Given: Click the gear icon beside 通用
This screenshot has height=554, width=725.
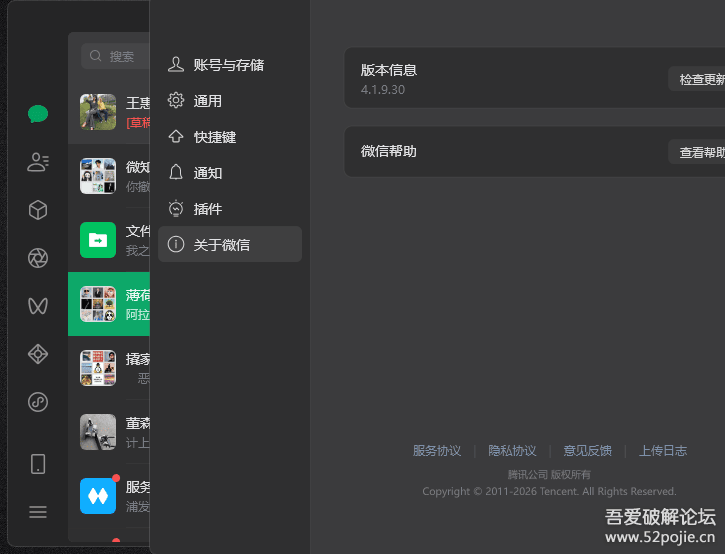Looking at the screenshot, I should point(176,100).
